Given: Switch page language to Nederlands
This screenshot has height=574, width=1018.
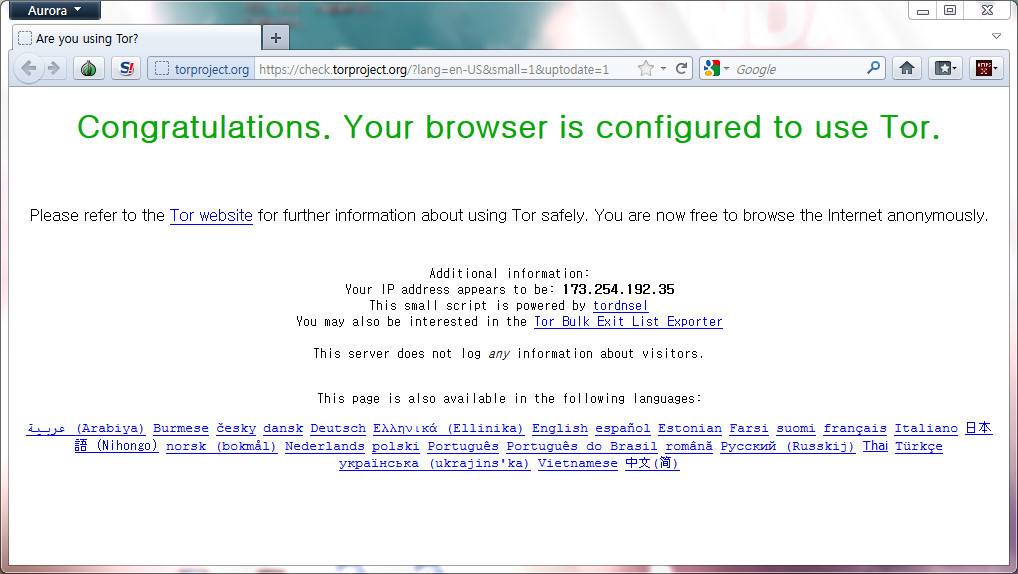Looking at the screenshot, I should (x=325, y=446).
